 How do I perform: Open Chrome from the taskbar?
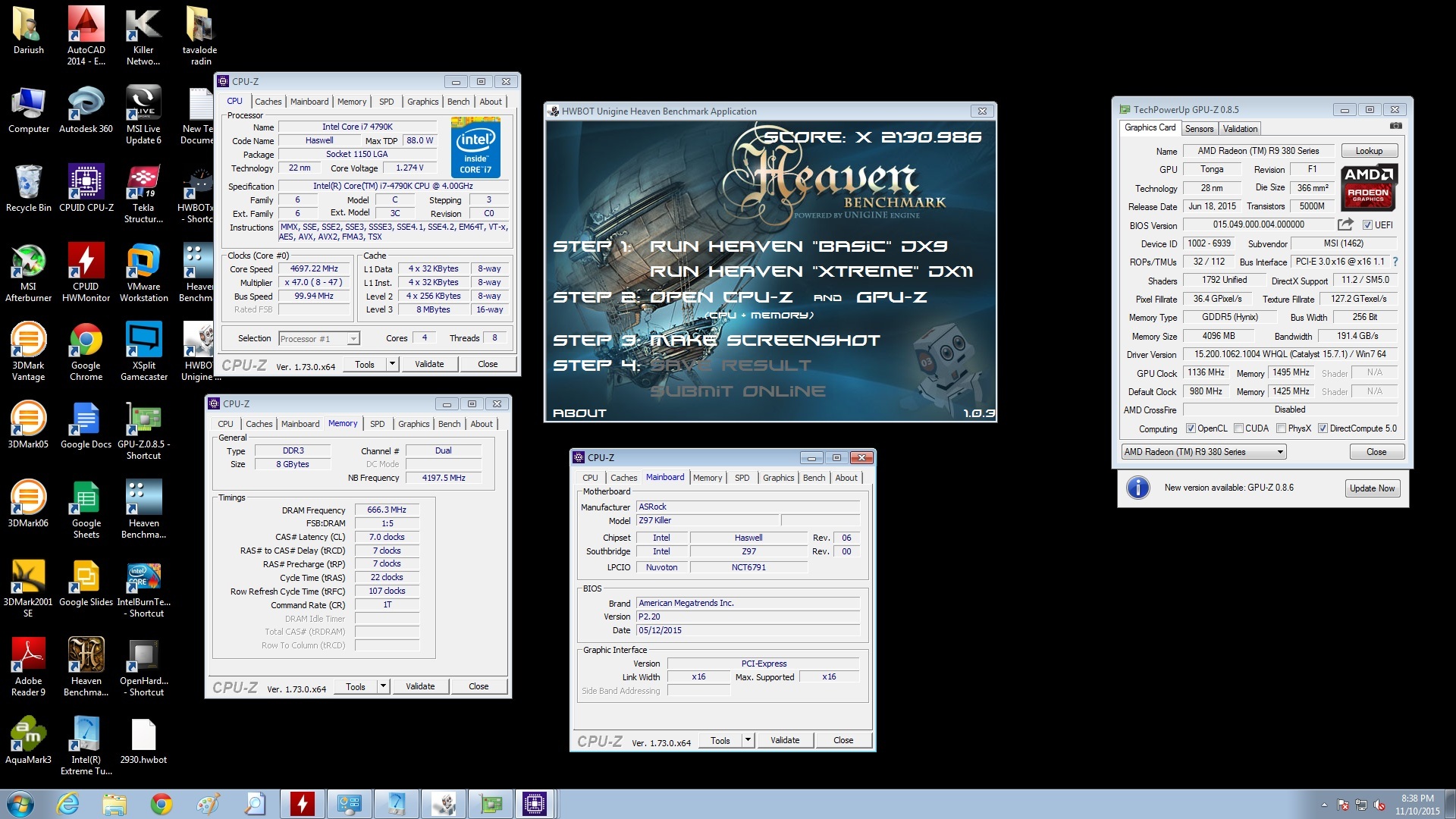point(161,804)
